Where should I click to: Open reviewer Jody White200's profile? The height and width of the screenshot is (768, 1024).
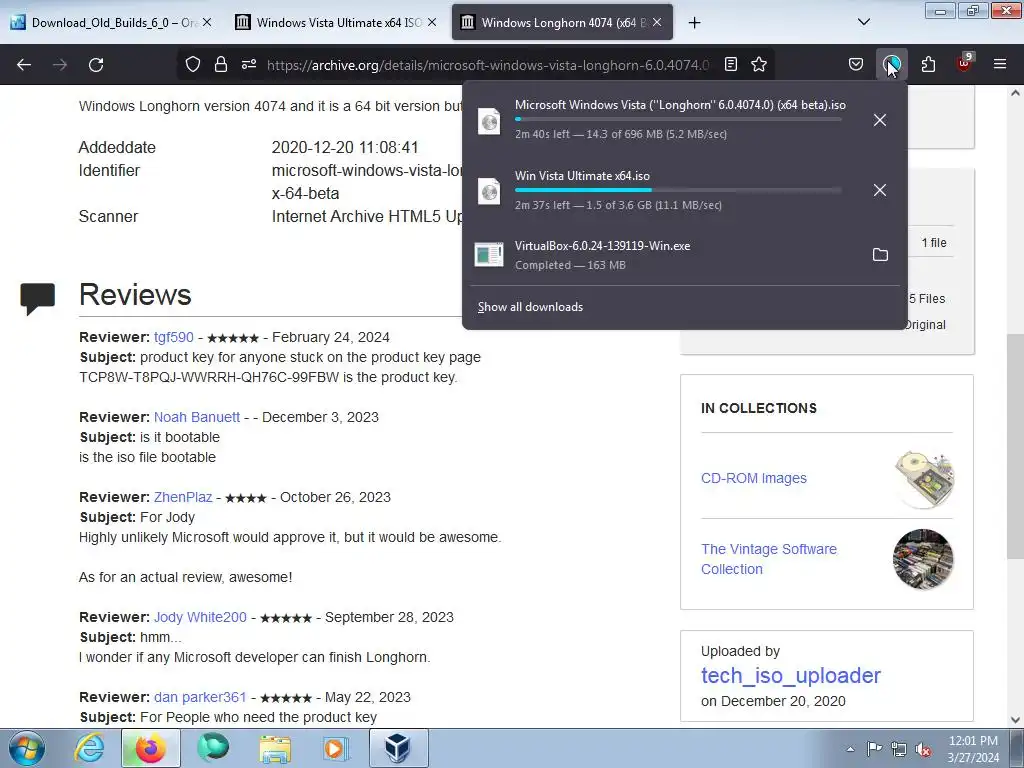200,617
